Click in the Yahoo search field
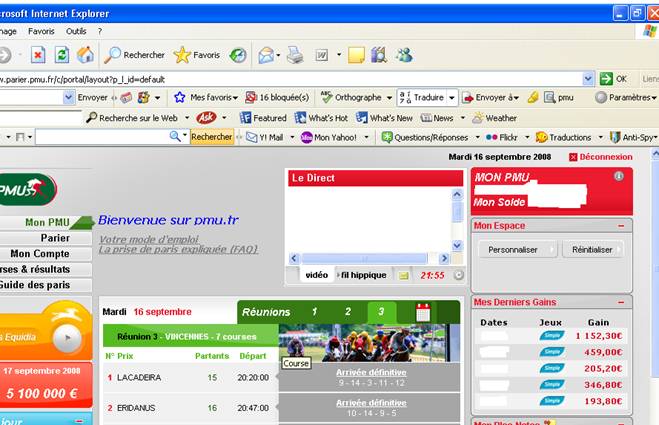Screen dimensions: 659x425 [x=102, y=137]
